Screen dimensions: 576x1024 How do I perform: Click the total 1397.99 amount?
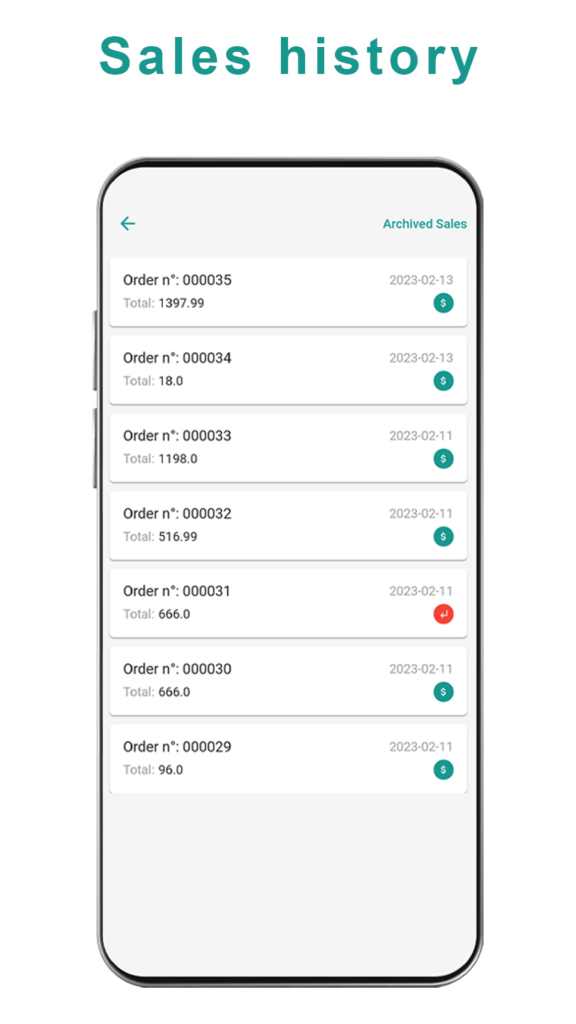pyautogui.click(x=181, y=303)
